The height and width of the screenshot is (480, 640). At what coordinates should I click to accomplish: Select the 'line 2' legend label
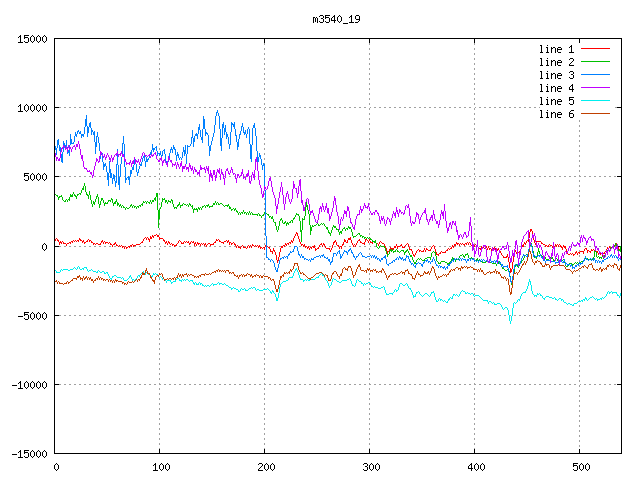556,62
